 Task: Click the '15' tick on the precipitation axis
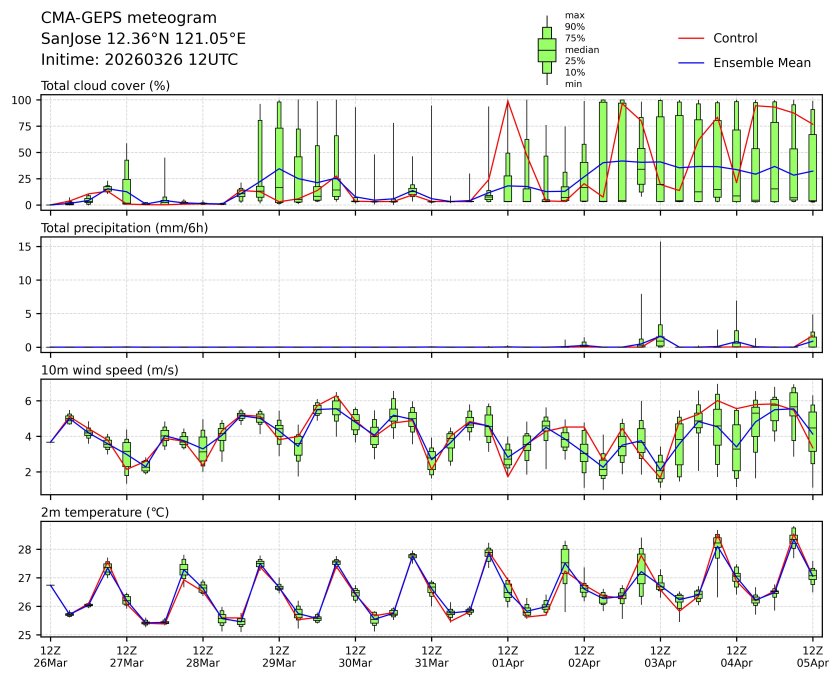pos(29,246)
